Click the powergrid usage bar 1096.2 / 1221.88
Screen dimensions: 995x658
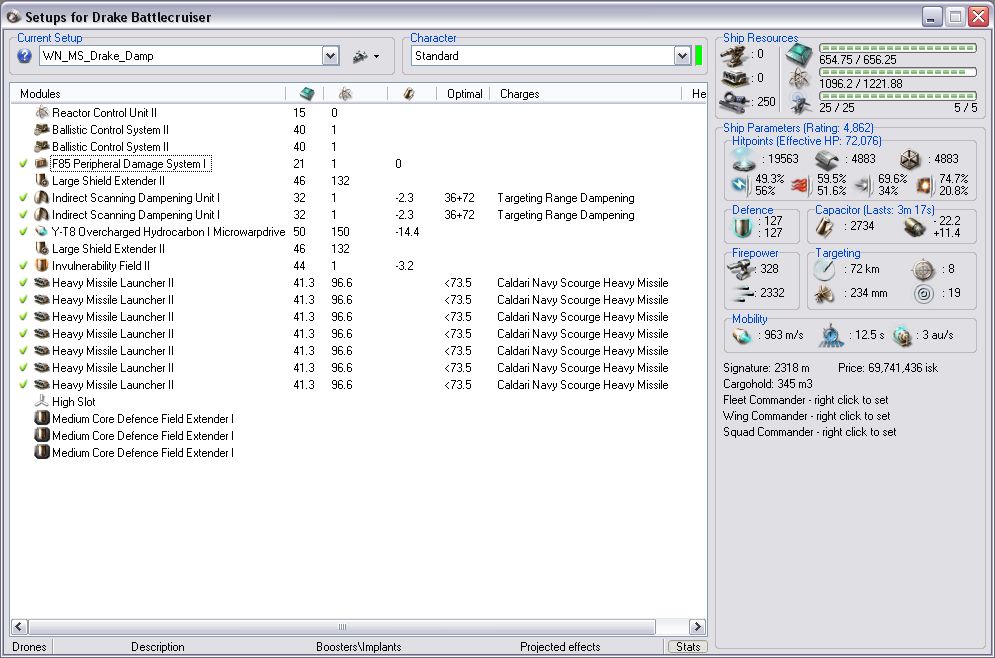click(897, 72)
